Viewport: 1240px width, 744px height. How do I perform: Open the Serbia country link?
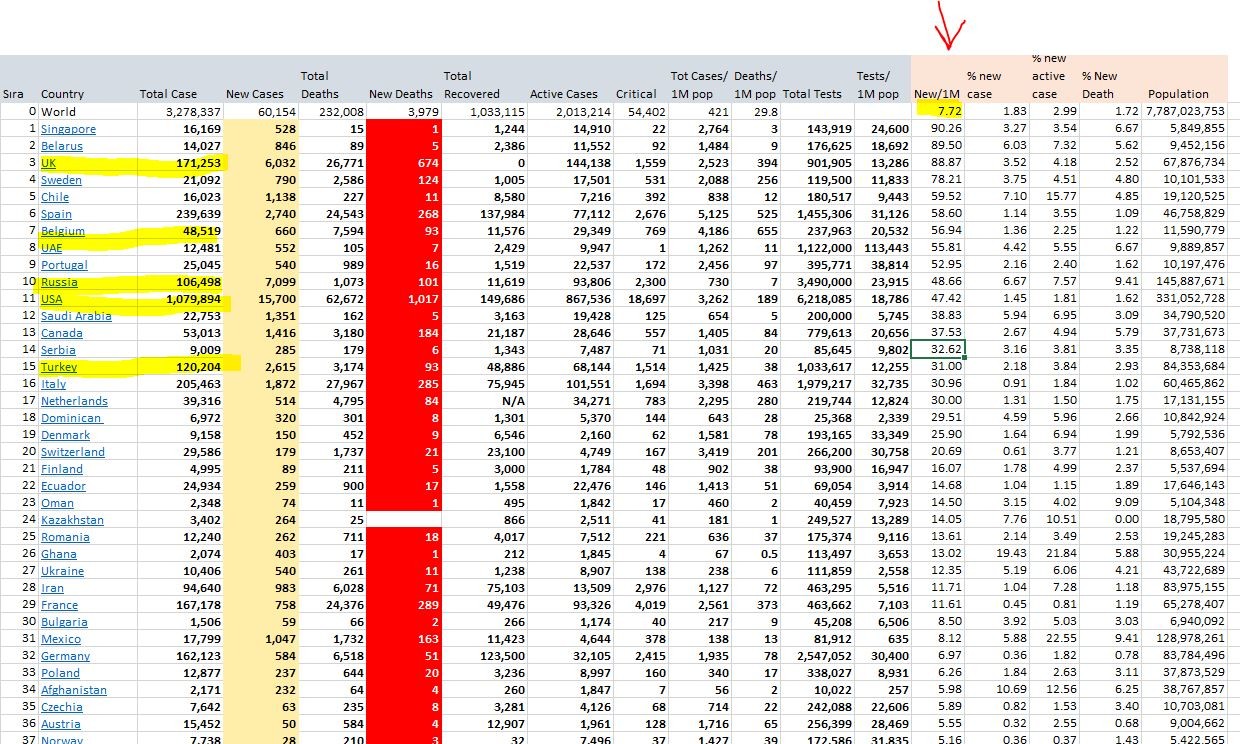58,350
